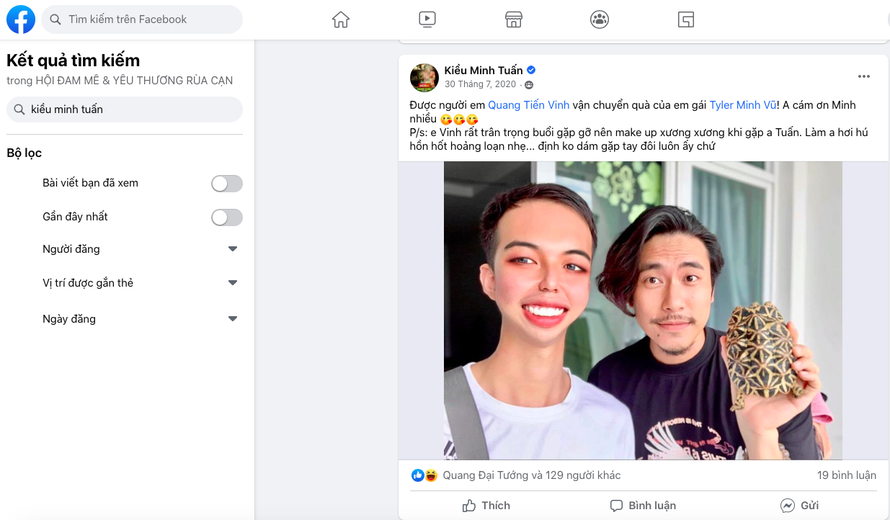The height and width of the screenshot is (520, 890).
Task: Open the post's three-dot options menu
Action: 863,77
